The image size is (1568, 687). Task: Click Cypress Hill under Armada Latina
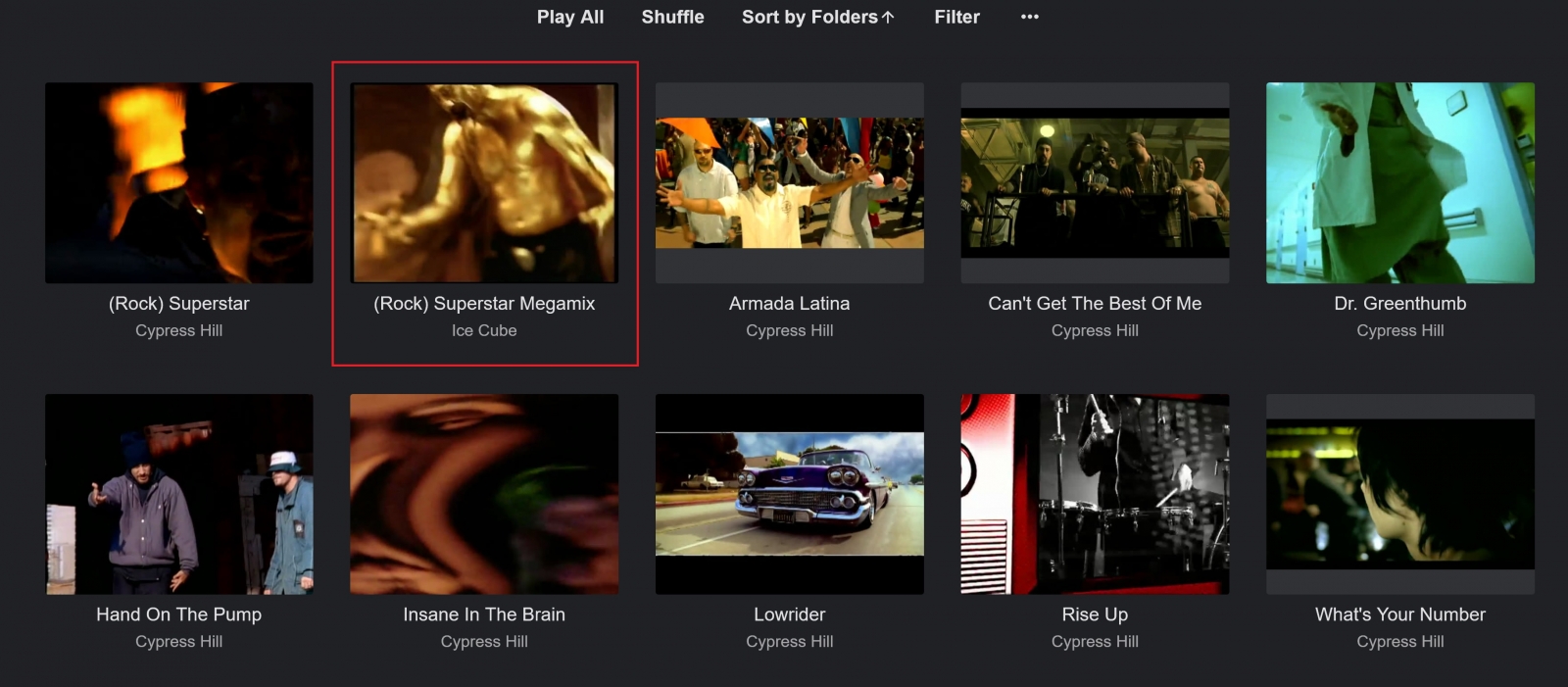click(x=790, y=331)
